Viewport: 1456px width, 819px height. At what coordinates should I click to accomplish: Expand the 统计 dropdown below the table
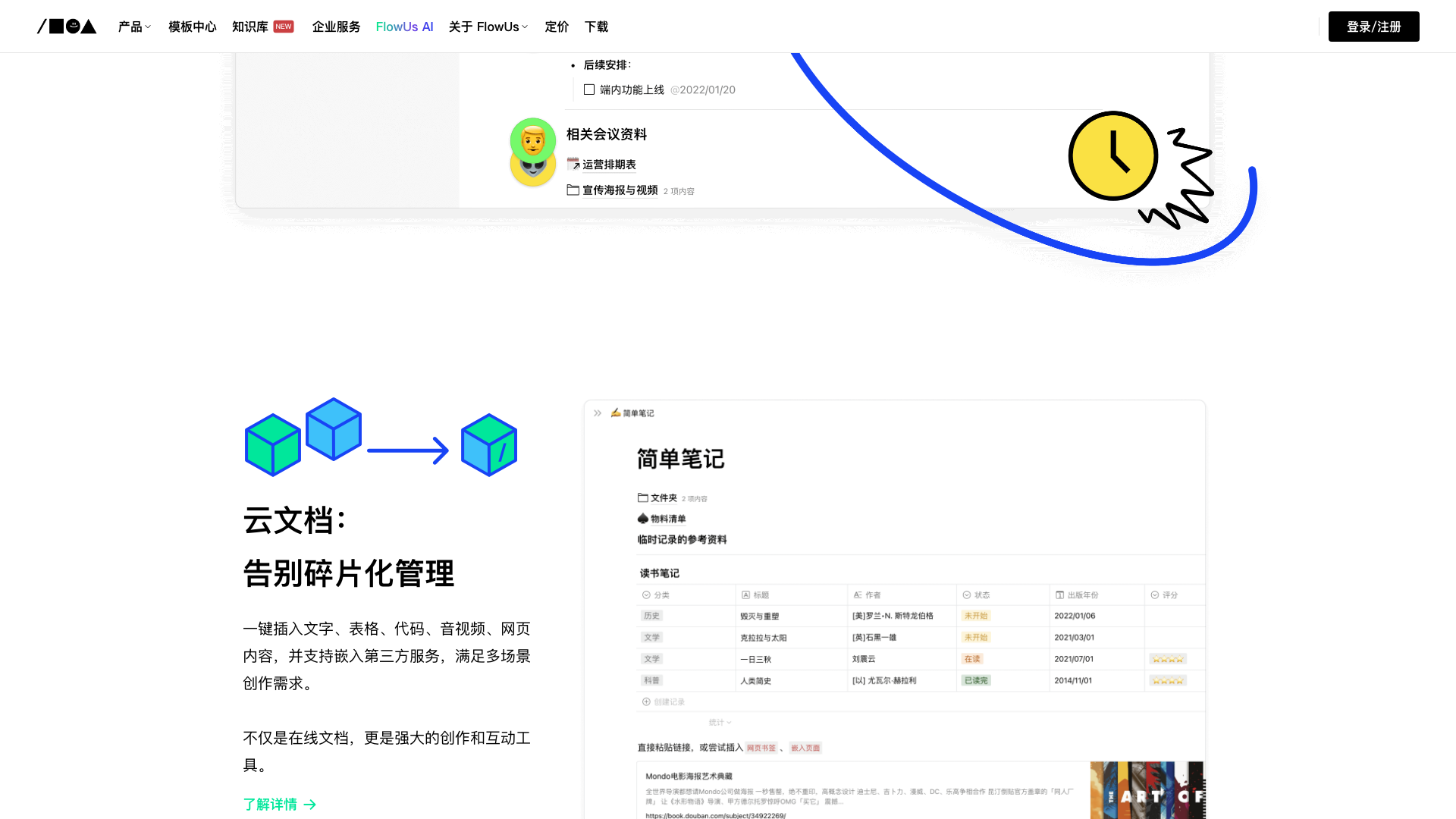pyautogui.click(x=720, y=723)
